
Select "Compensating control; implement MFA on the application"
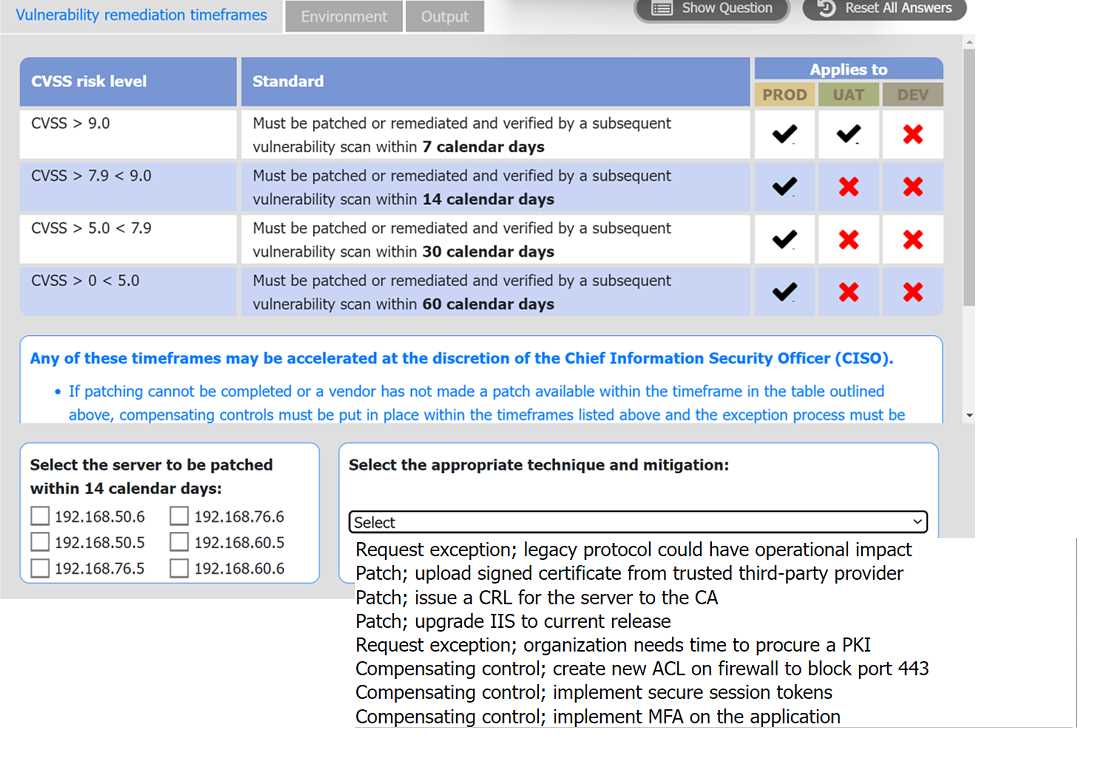597,716
